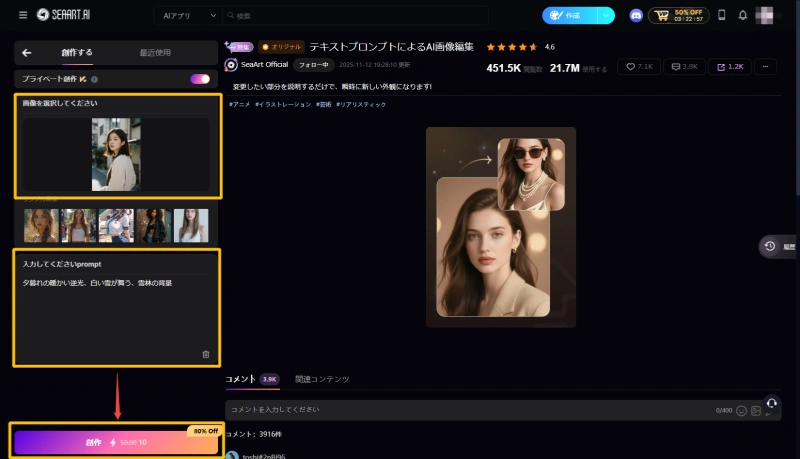Click the 特集 featured badge

coord(239,47)
